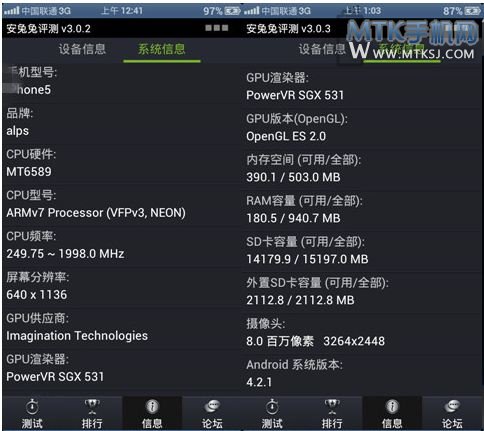
Task: Select PowerVR SGX 531 in the v3.0.2 screen
Action: tap(55, 377)
